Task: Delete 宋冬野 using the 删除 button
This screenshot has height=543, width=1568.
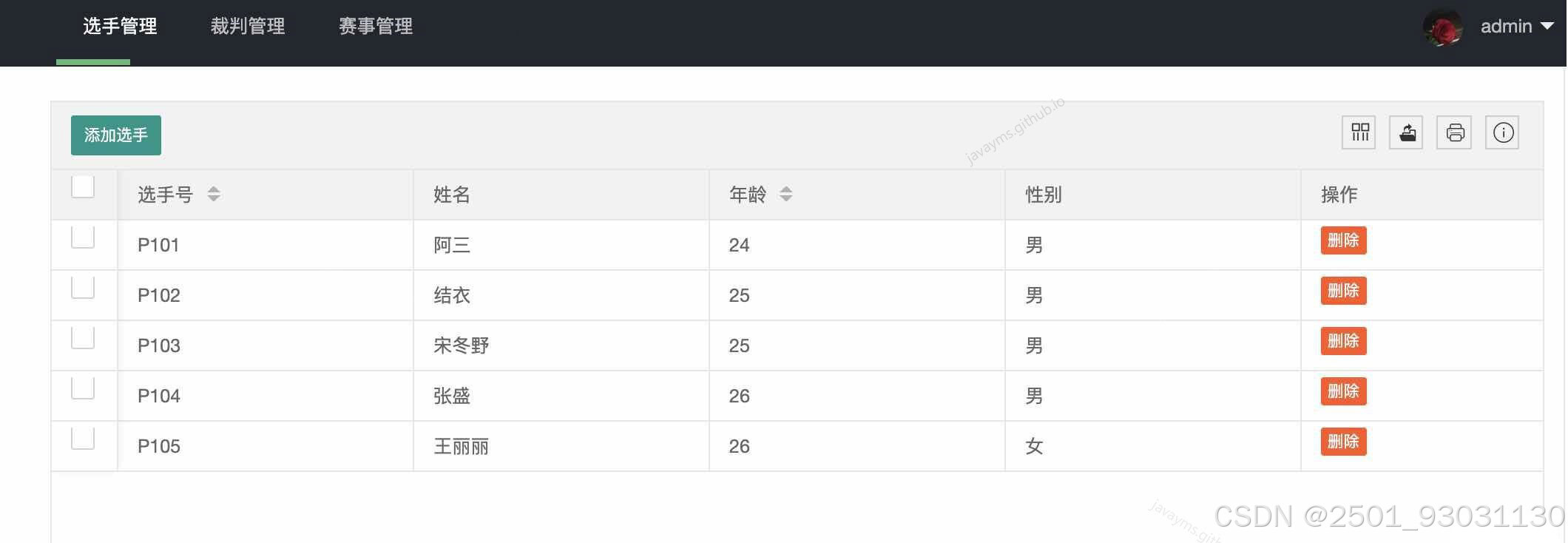Action: [x=1342, y=341]
